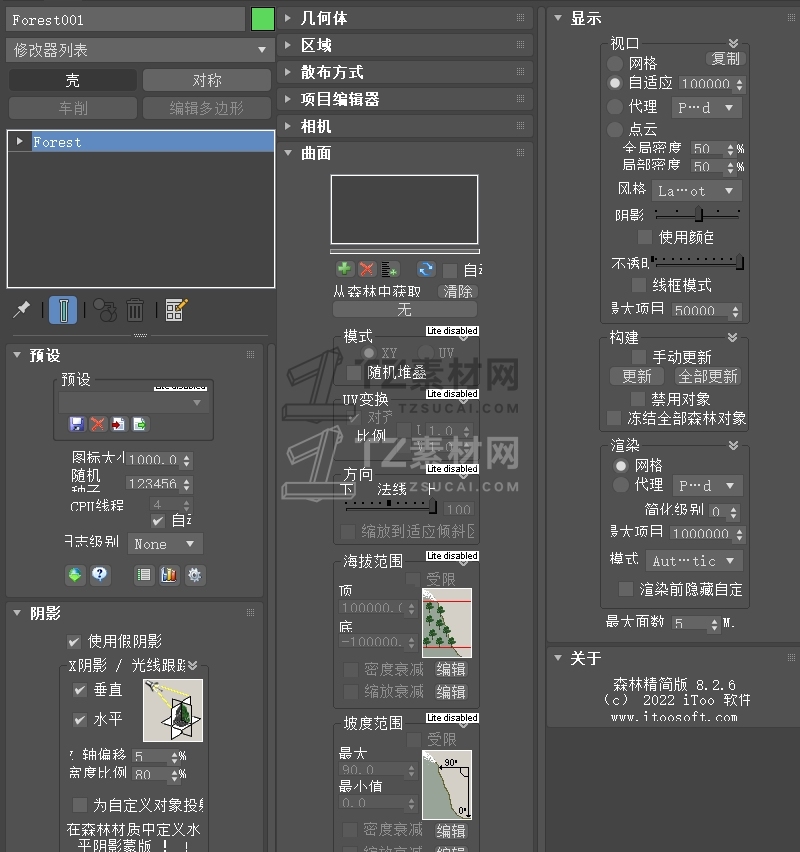Click the export preset green arrow icon
Image resolution: width=800 pixels, height=852 pixels.
[140, 424]
